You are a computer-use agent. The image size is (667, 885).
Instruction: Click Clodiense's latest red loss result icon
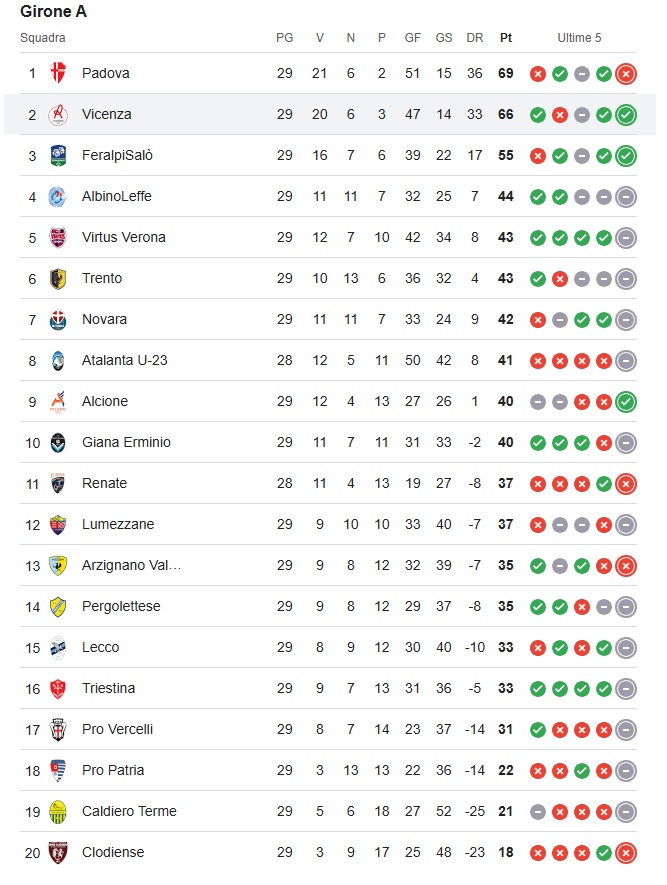(626, 853)
